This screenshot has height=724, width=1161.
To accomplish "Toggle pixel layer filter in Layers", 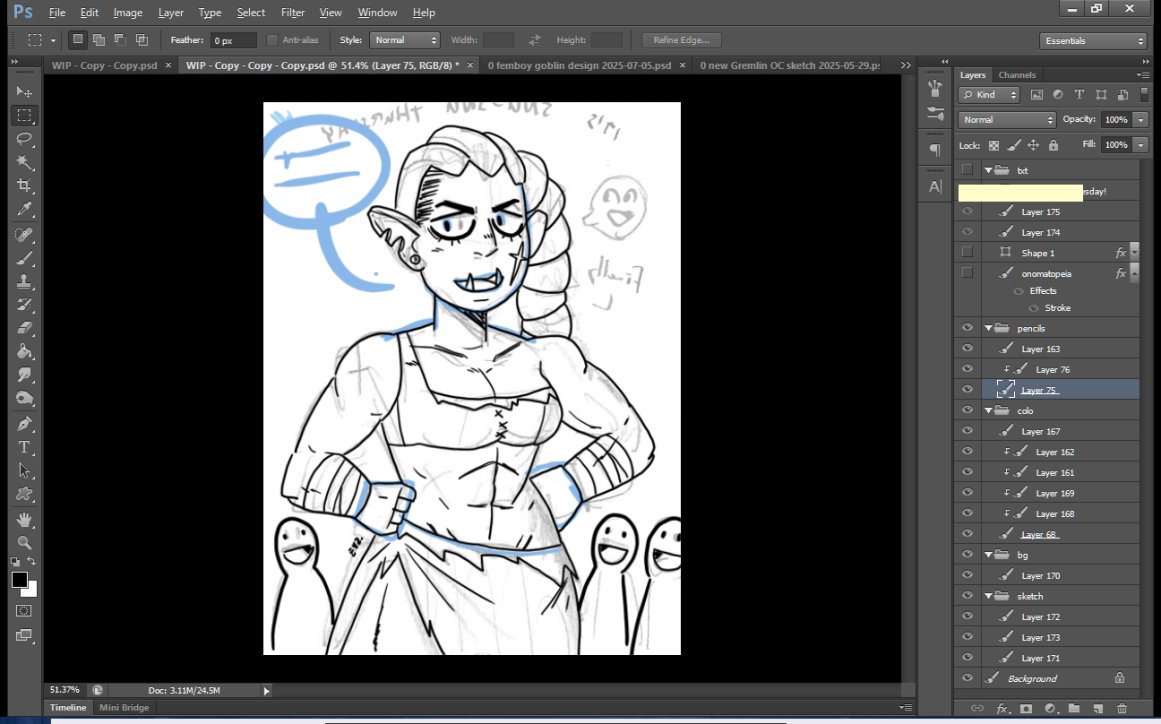I will [1037, 95].
